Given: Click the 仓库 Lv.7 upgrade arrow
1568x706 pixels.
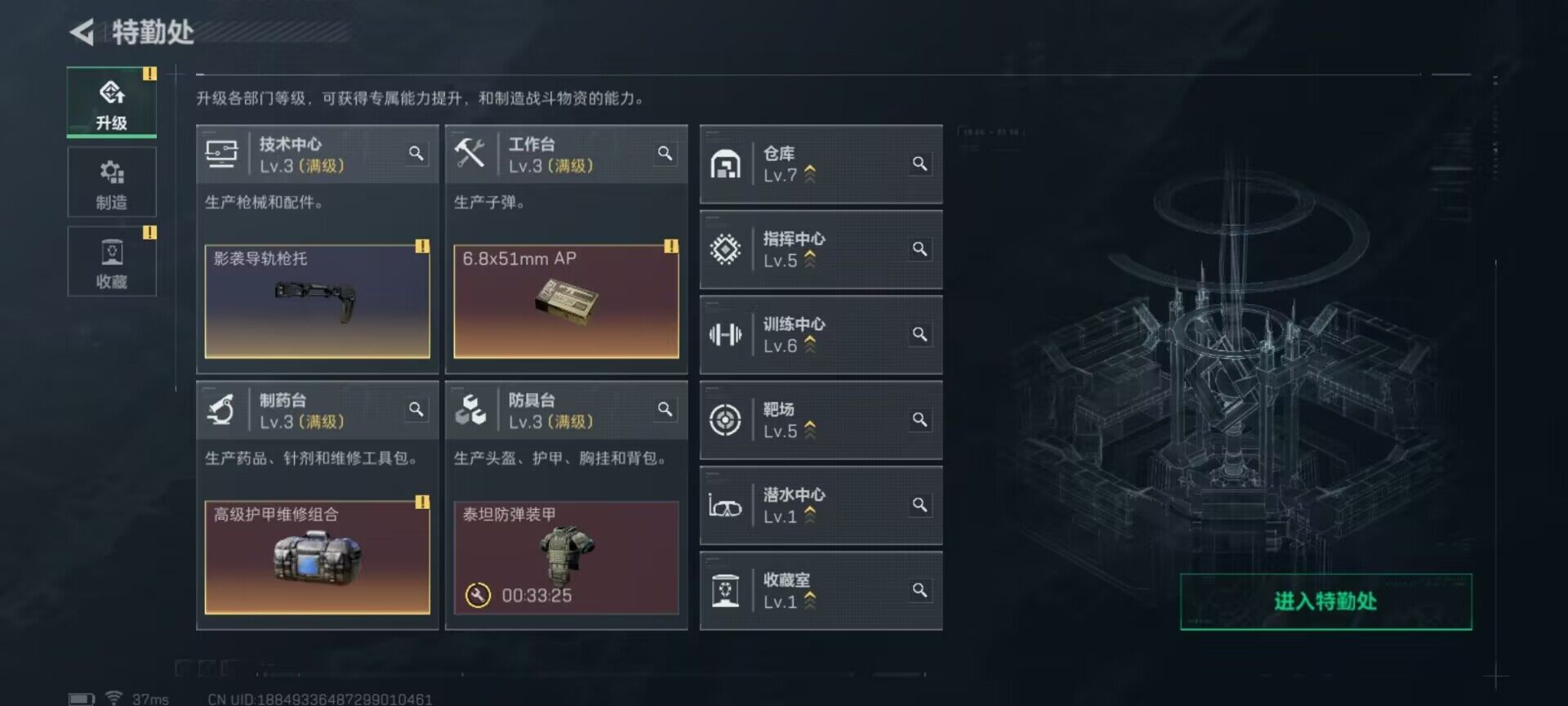Looking at the screenshot, I should [x=810, y=174].
